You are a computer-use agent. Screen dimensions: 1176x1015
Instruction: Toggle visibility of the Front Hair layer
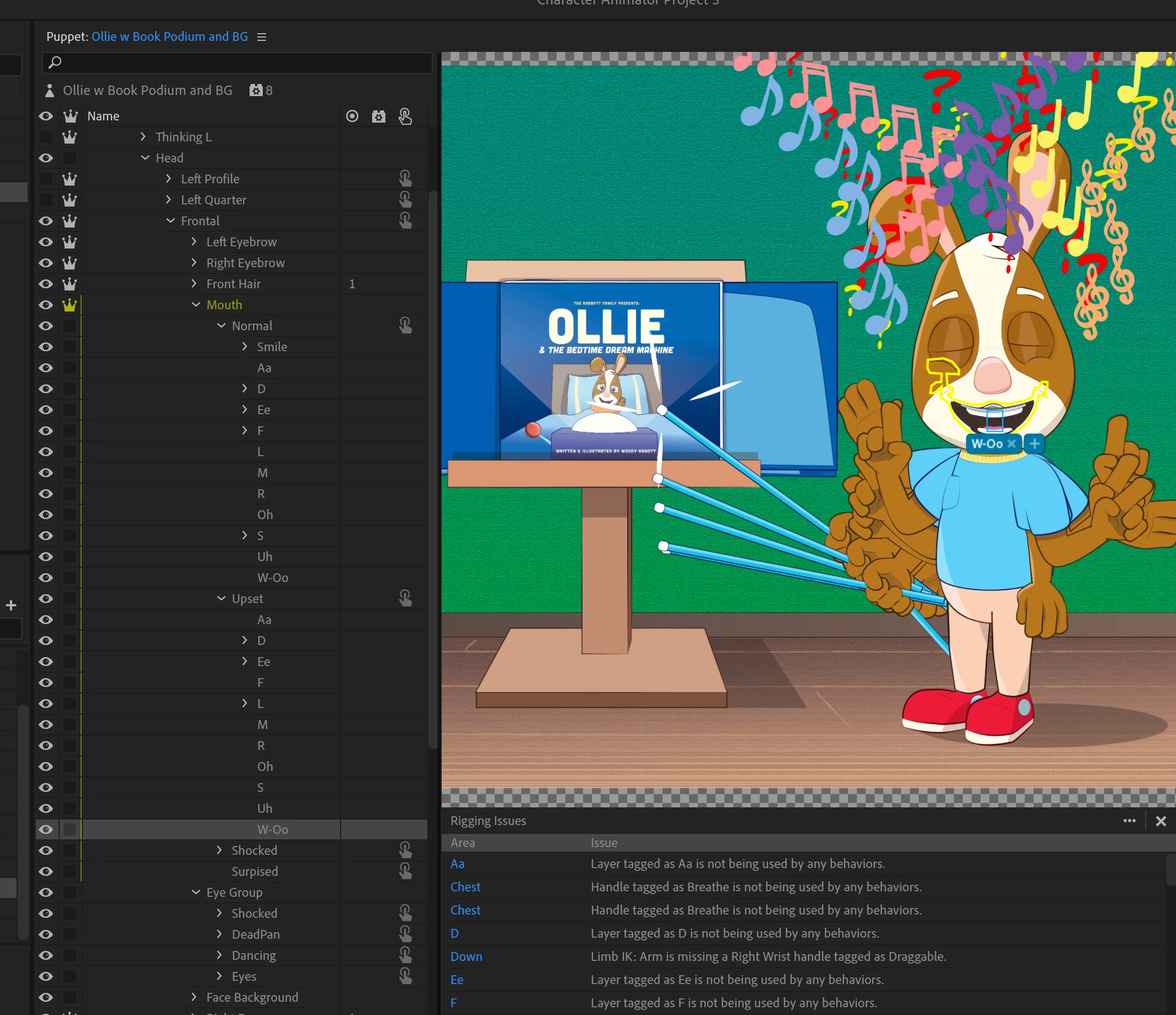(46, 284)
